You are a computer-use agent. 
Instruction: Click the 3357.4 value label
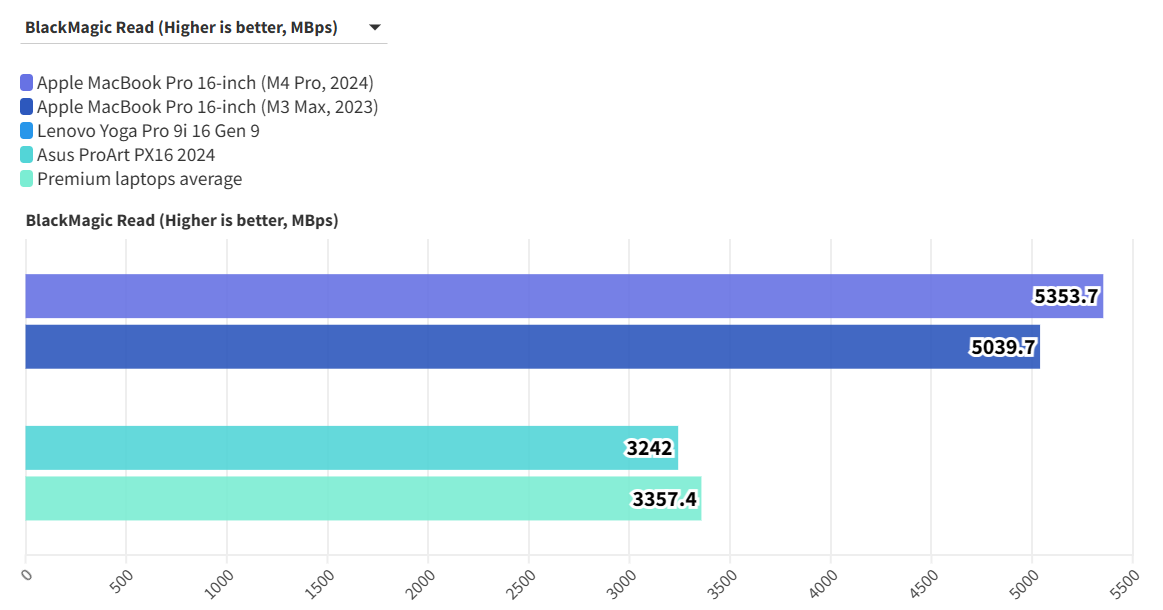click(664, 498)
